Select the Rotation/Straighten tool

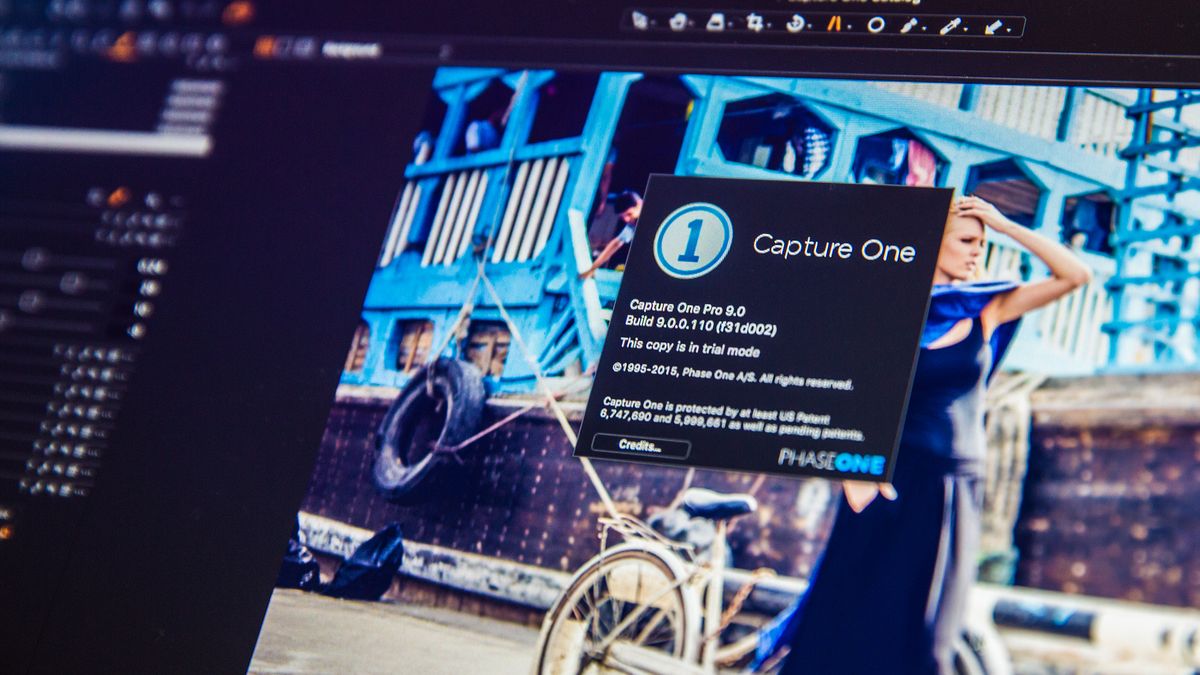point(795,22)
